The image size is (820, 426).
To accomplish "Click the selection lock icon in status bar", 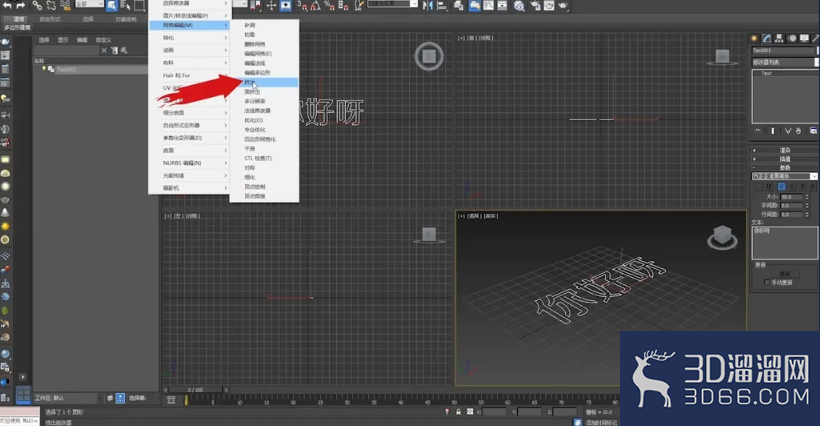I will click(459, 412).
